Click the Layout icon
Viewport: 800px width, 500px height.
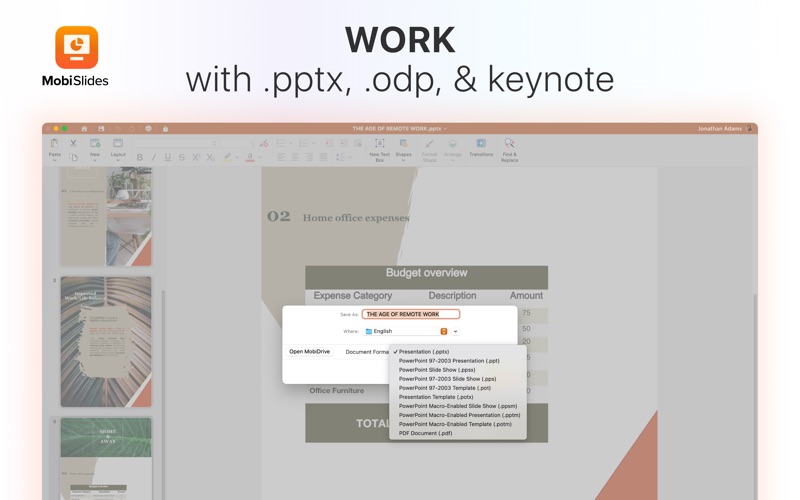click(x=118, y=143)
